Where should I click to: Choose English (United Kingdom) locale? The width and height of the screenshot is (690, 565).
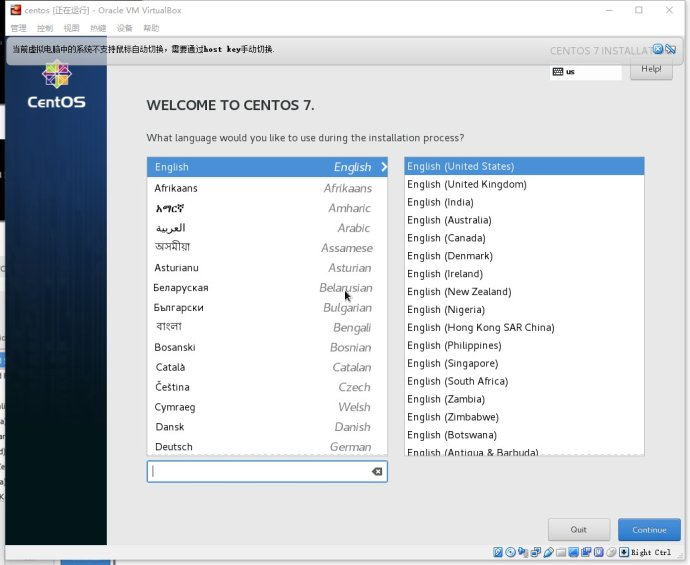pos(524,184)
